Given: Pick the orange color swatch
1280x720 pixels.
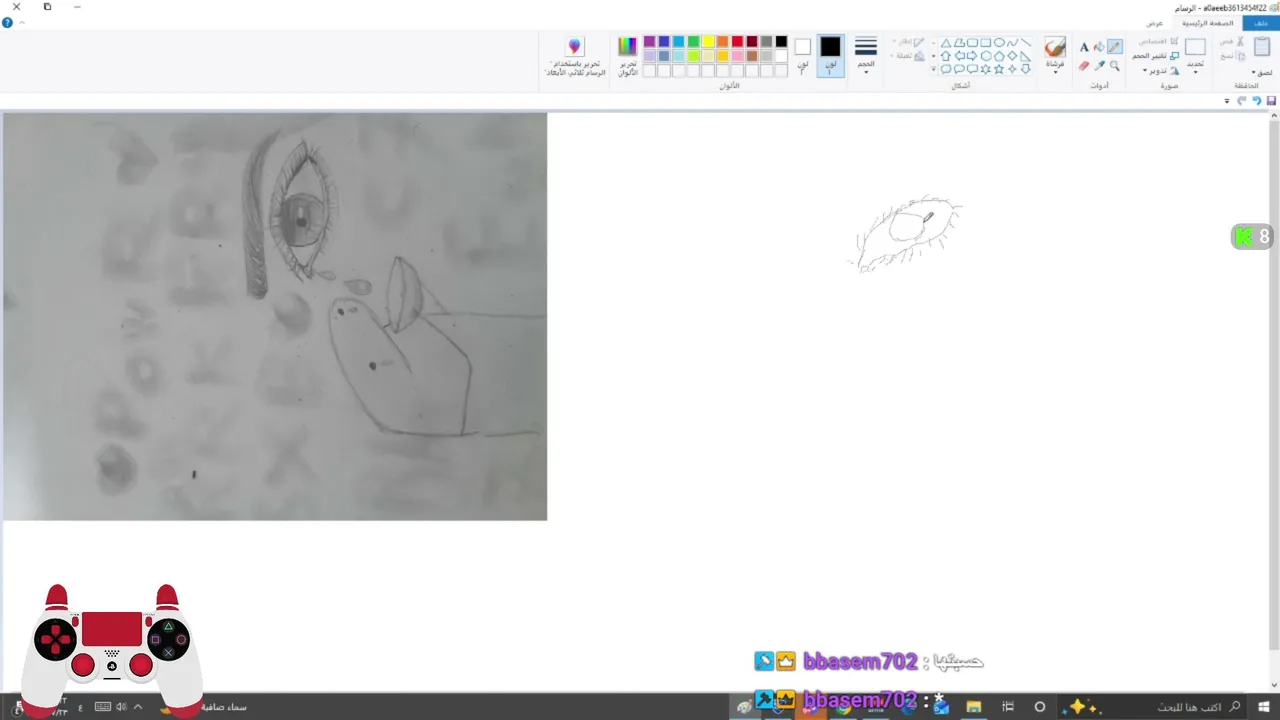Looking at the screenshot, I should pyautogui.click(x=722, y=41).
